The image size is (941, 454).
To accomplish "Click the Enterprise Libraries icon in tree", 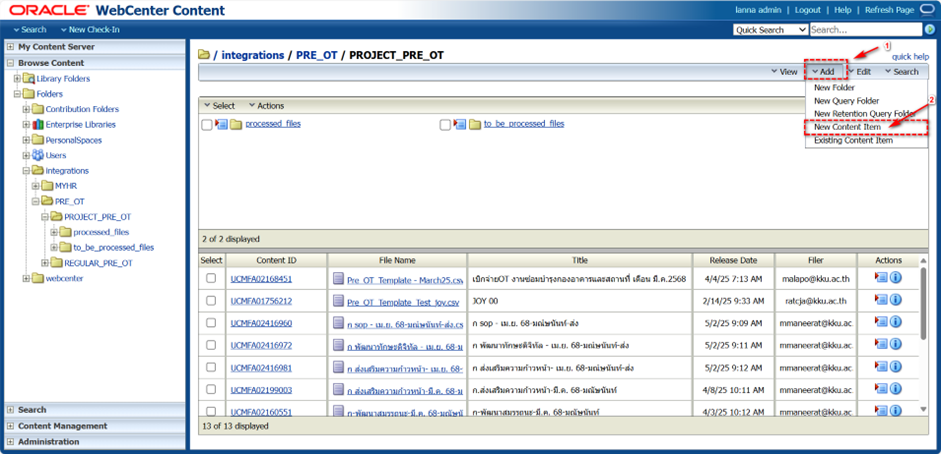I will tap(38, 125).
